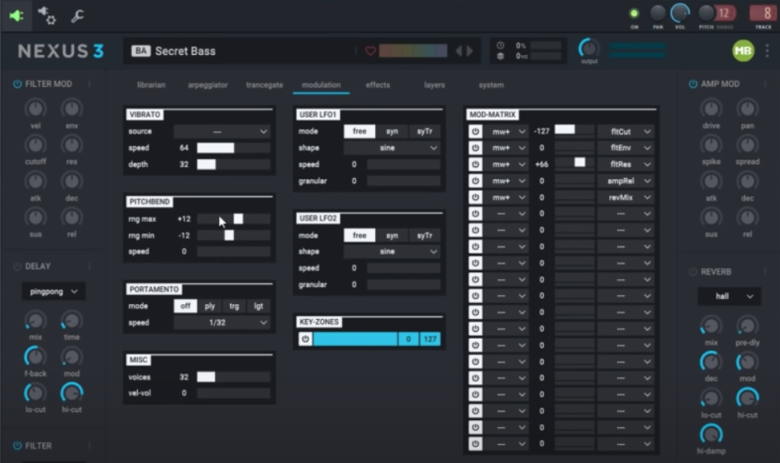Switch to the system tab
Image resolution: width=780 pixels, height=463 pixels.
point(491,85)
